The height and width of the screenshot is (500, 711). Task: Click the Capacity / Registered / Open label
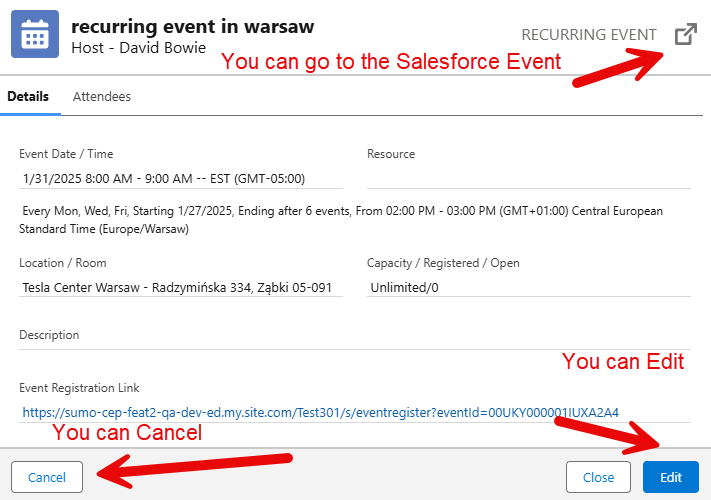tap(443, 263)
